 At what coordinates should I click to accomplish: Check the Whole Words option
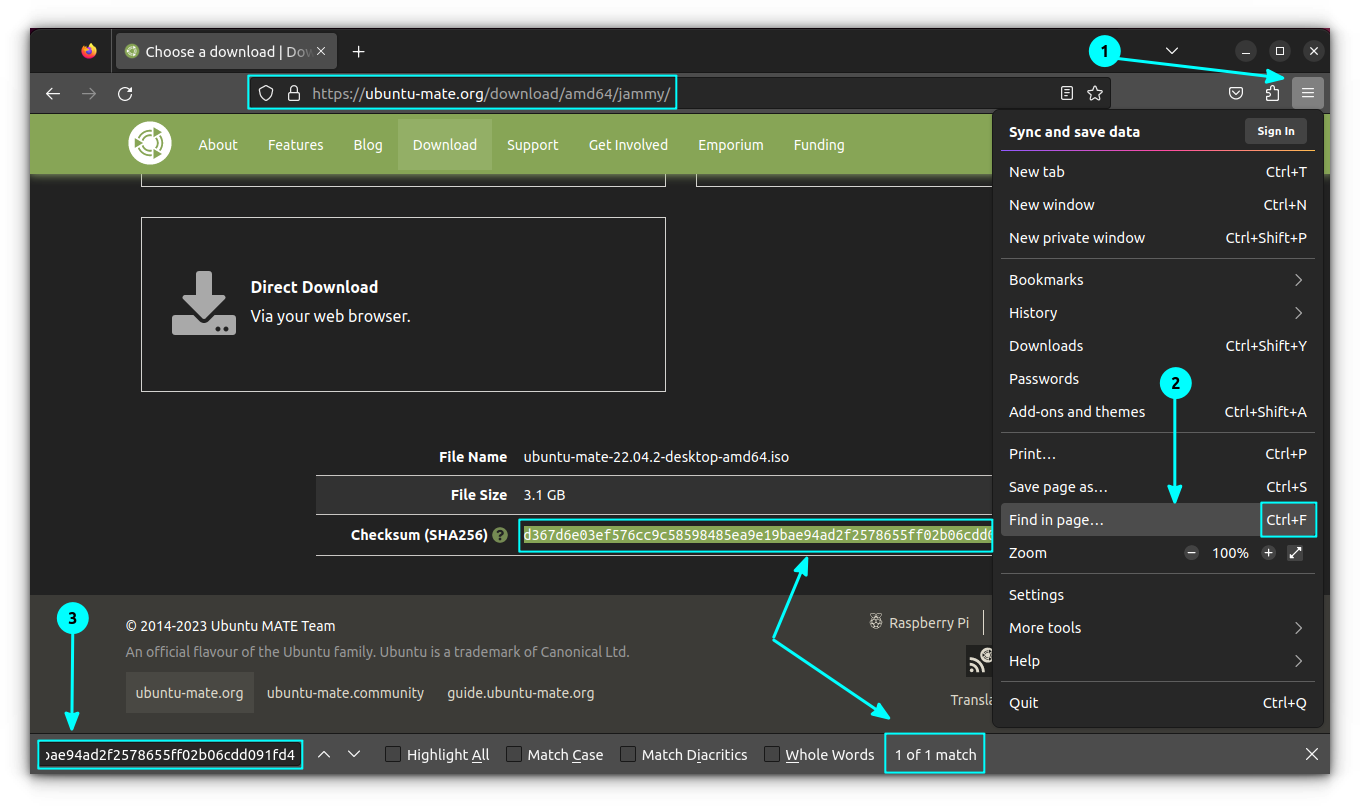[771, 754]
